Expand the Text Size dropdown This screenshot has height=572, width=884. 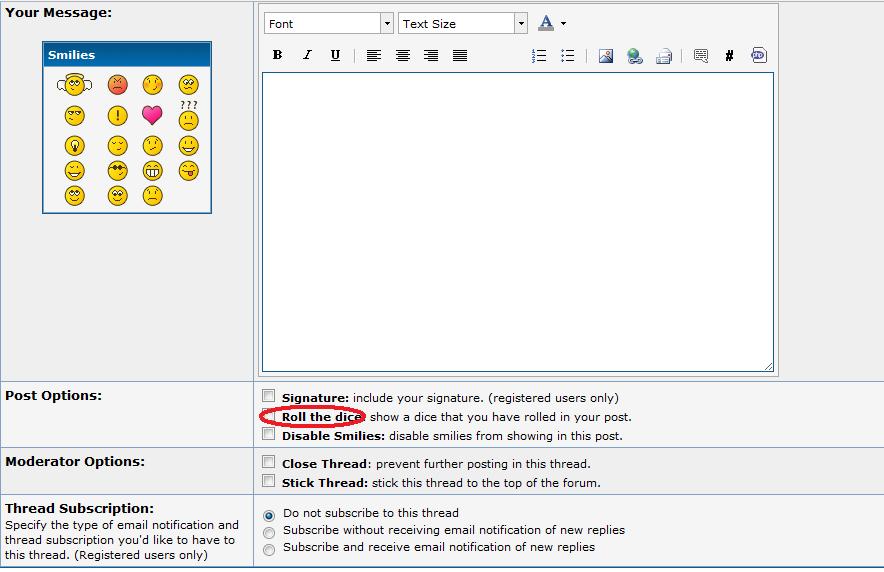click(x=521, y=24)
